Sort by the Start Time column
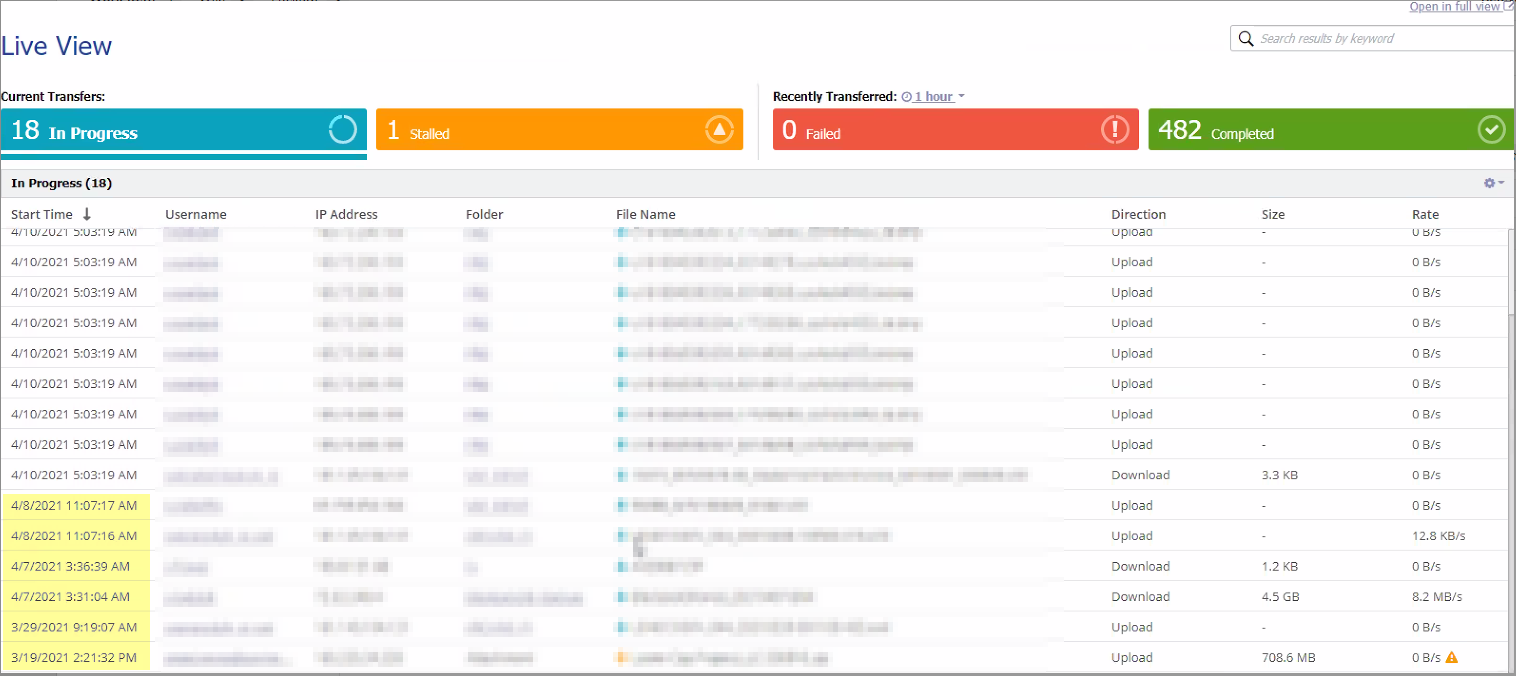 42,214
